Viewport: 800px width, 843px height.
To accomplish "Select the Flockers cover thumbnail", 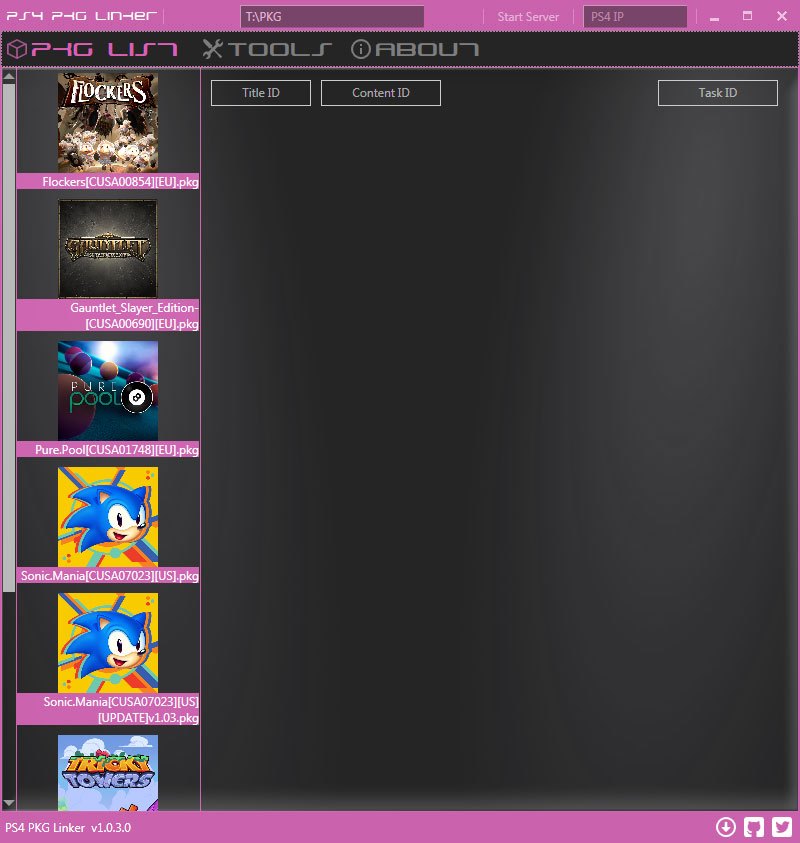I will point(108,123).
